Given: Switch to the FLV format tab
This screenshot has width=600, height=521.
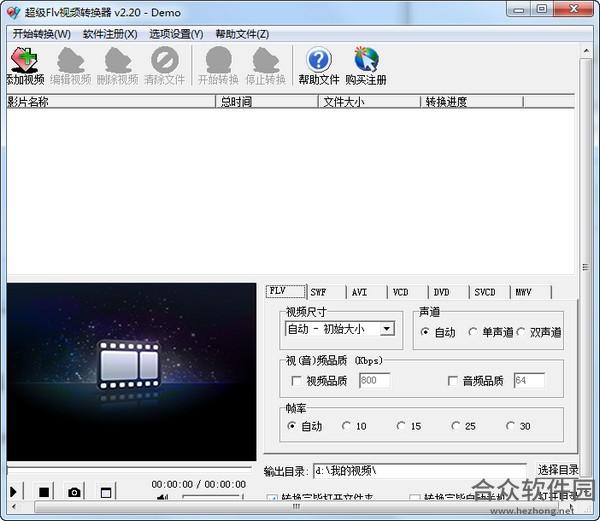Looking at the screenshot, I should tap(286, 291).
